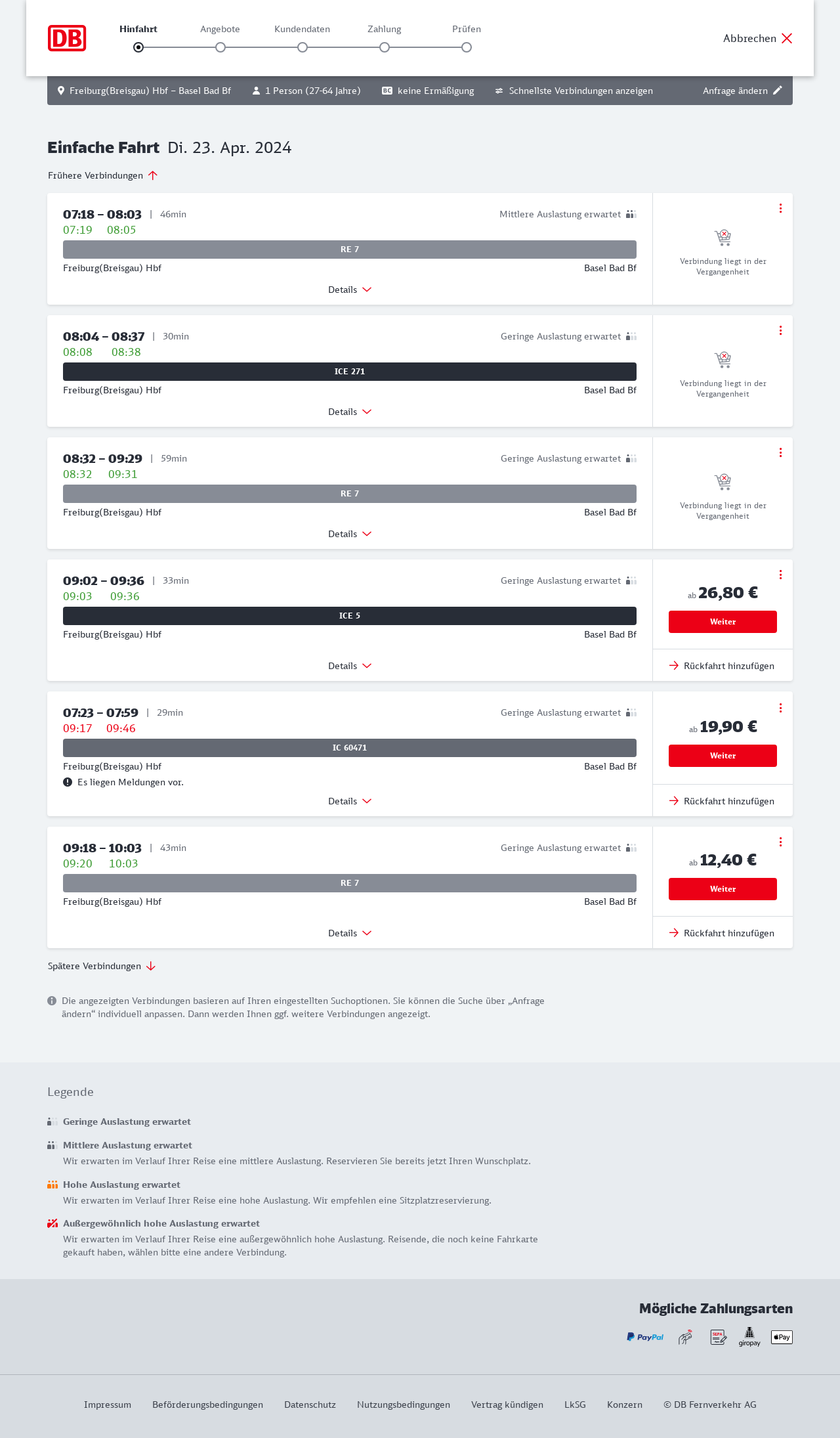The height and width of the screenshot is (1438, 840).
Task: Add Rückfahrt to the 12,40 € connection
Action: coord(722,933)
